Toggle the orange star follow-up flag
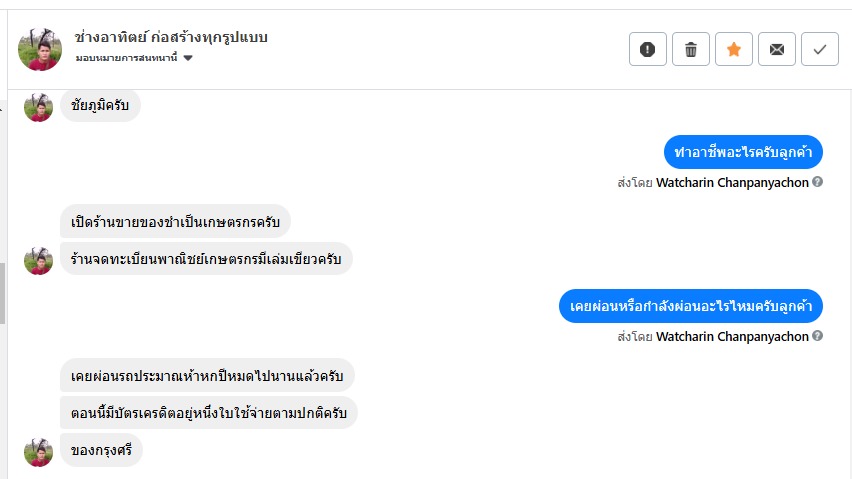The image size is (852, 479). pyautogui.click(x=733, y=49)
